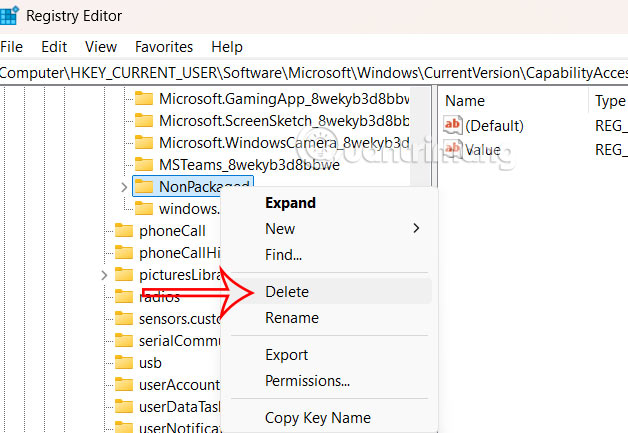The image size is (628, 433).
Task: Choose Rename in the context menu
Action: pyautogui.click(x=292, y=318)
